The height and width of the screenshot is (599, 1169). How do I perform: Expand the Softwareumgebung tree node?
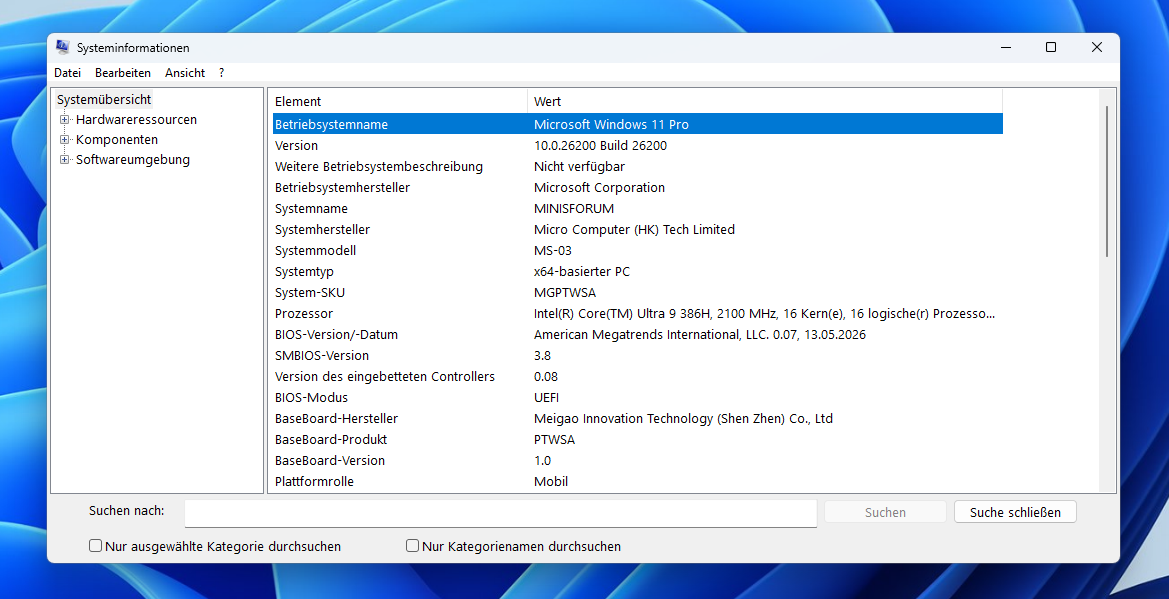coord(65,160)
